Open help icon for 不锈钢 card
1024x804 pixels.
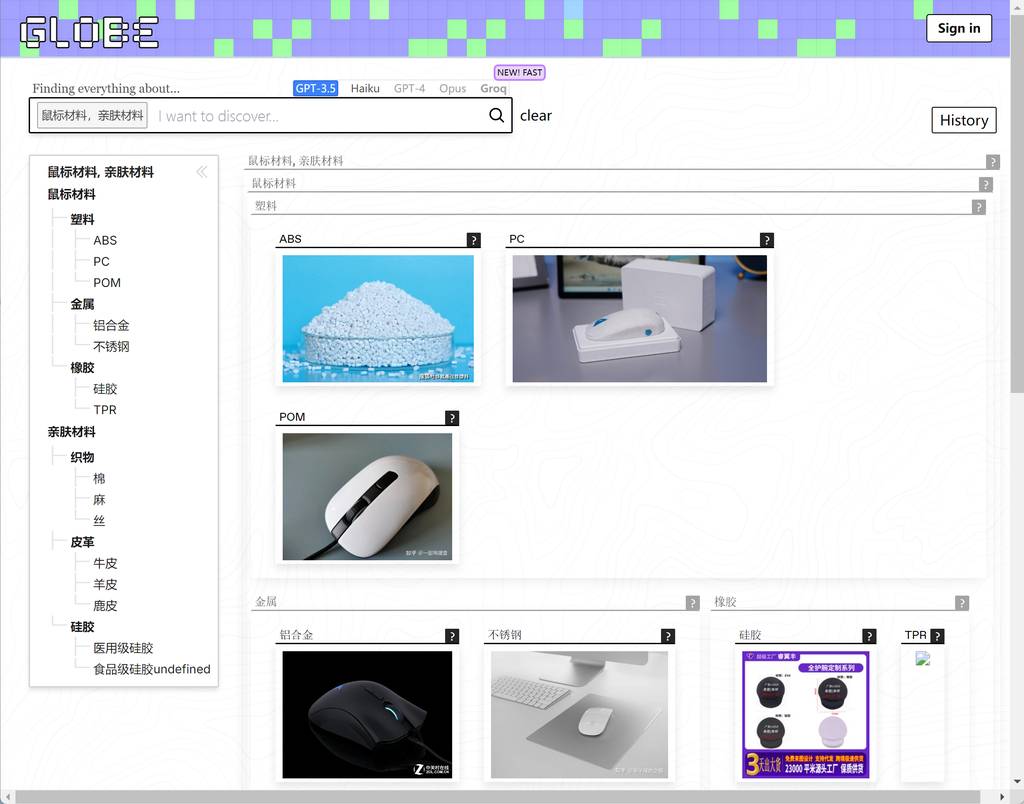click(668, 636)
